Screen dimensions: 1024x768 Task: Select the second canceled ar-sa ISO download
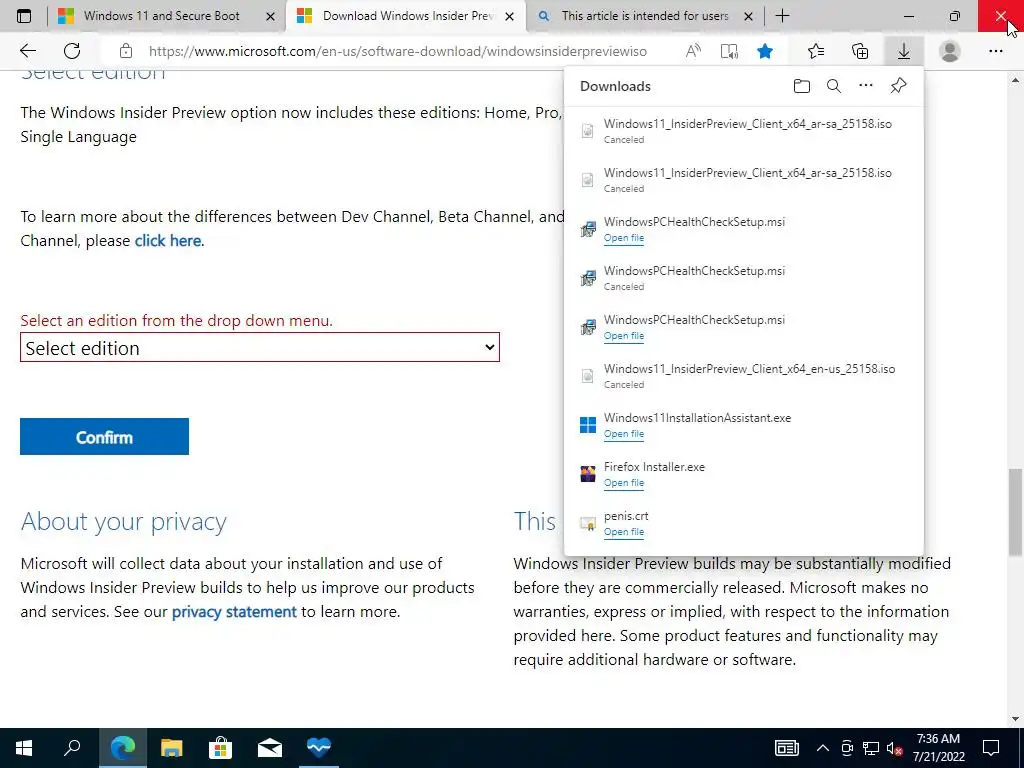[x=744, y=180]
